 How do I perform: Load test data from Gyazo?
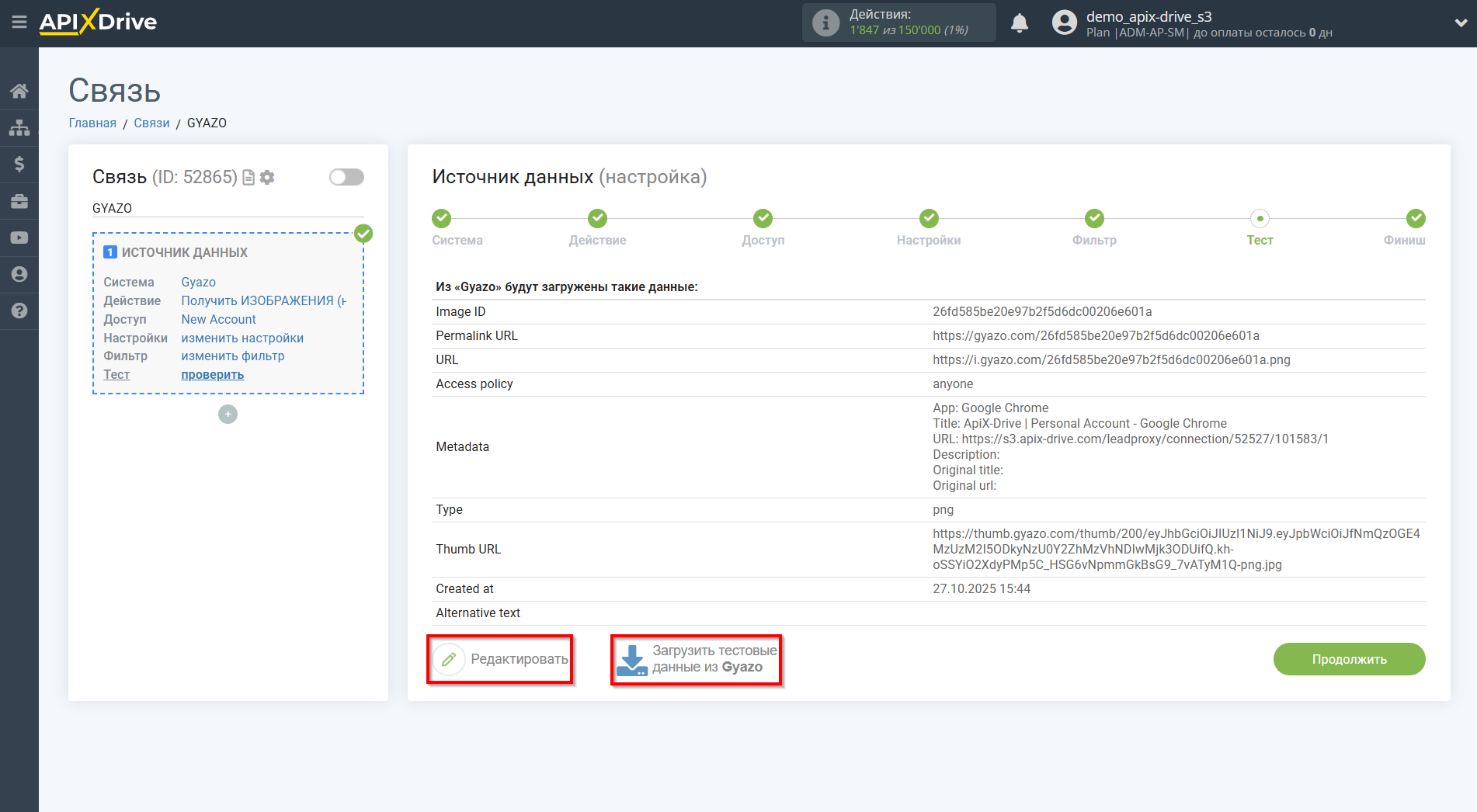(x=697, y=659)
